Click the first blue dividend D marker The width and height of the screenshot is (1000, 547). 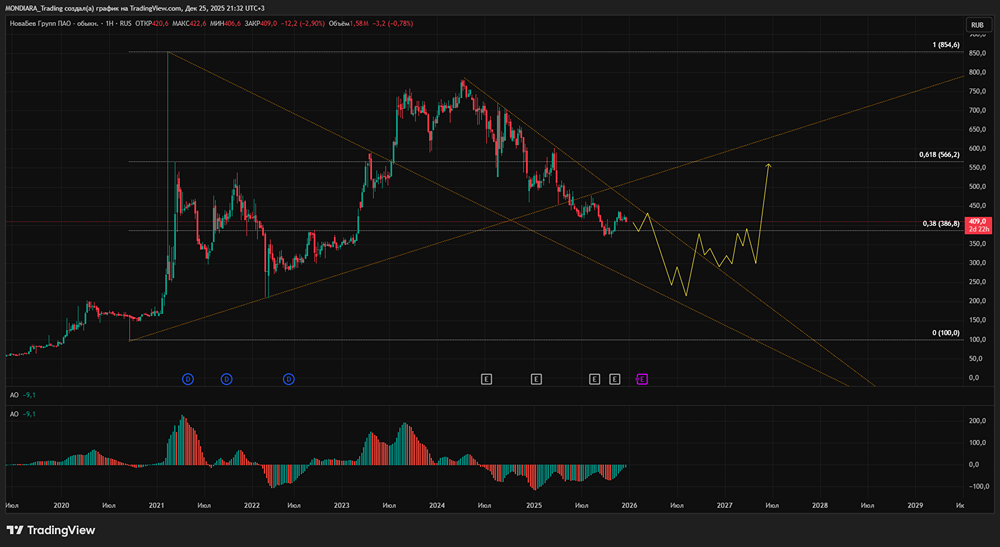click(x=187, y=378)
